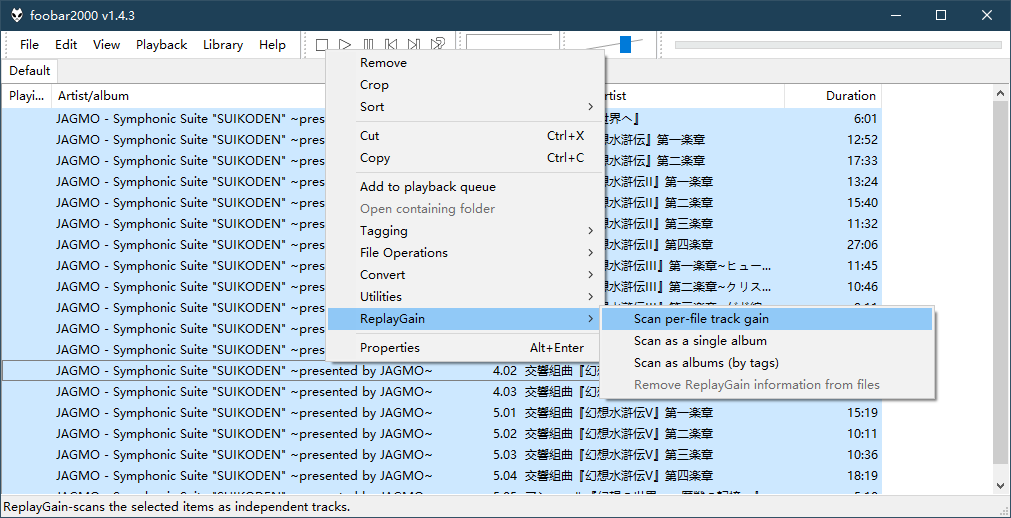Click the Pause playback icon
Image resolution: width=1011 pixels, height=518 pixels.
(x=368, y=45)
